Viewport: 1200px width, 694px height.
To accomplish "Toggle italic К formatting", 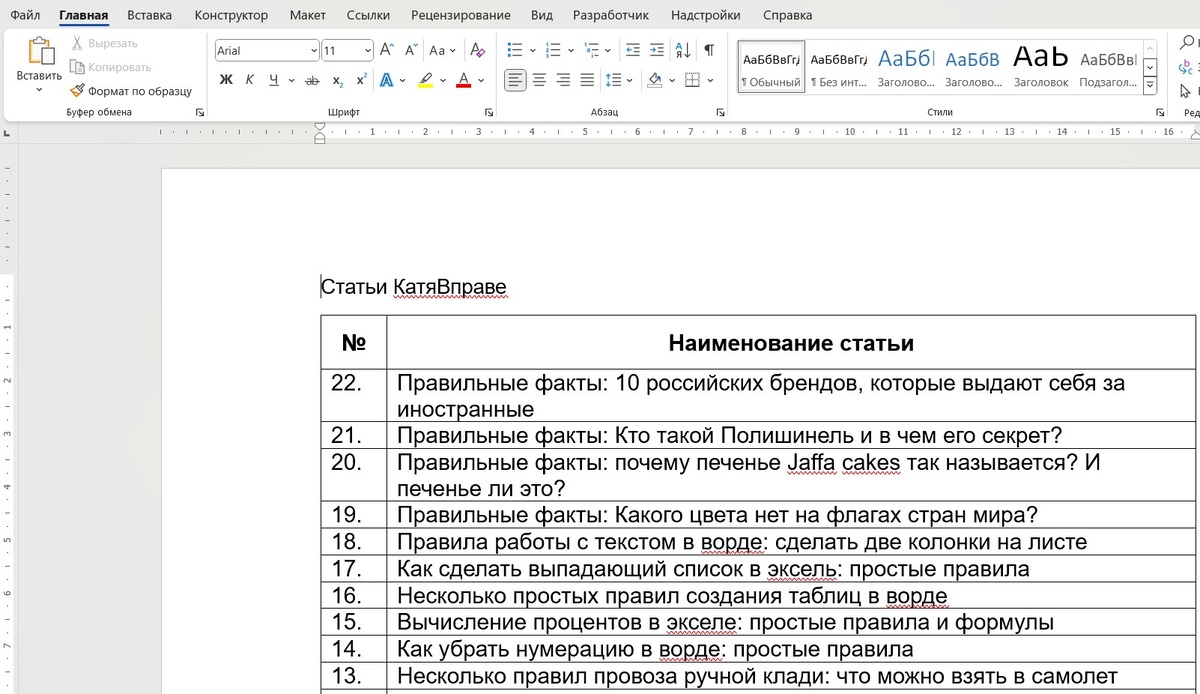I will click(x=249, y=80).
